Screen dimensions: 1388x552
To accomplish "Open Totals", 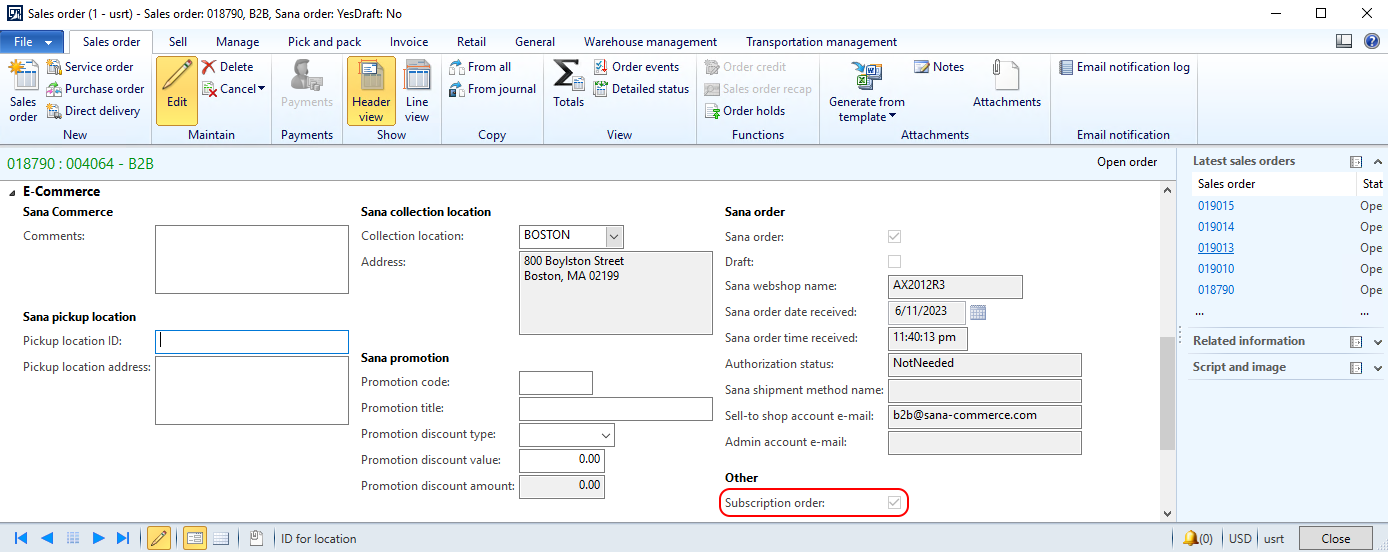I will point(568,84).
